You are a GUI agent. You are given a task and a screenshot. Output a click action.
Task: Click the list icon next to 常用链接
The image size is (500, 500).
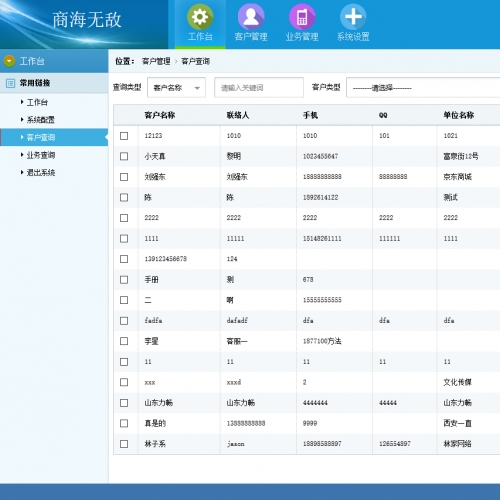[x=11, y=83]
